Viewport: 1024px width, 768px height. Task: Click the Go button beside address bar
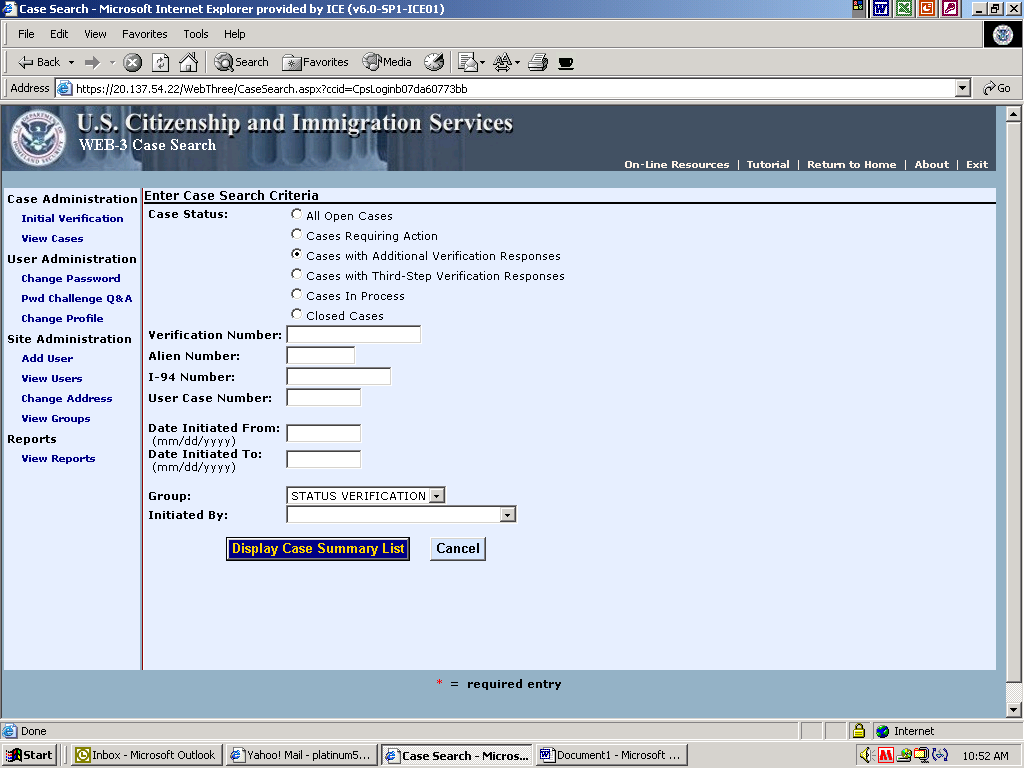pos(997,88)
